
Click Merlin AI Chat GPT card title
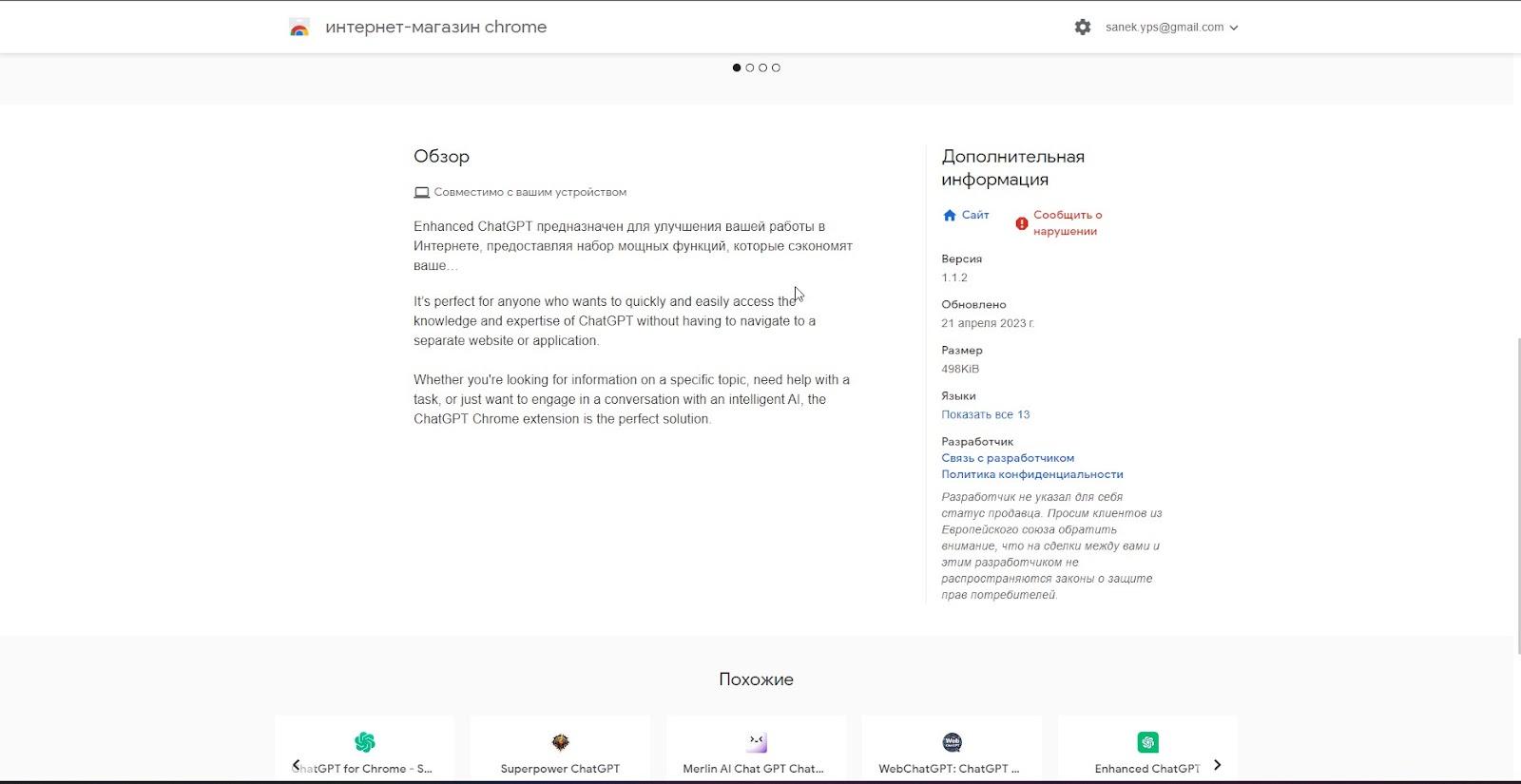[x=754, y=769]
